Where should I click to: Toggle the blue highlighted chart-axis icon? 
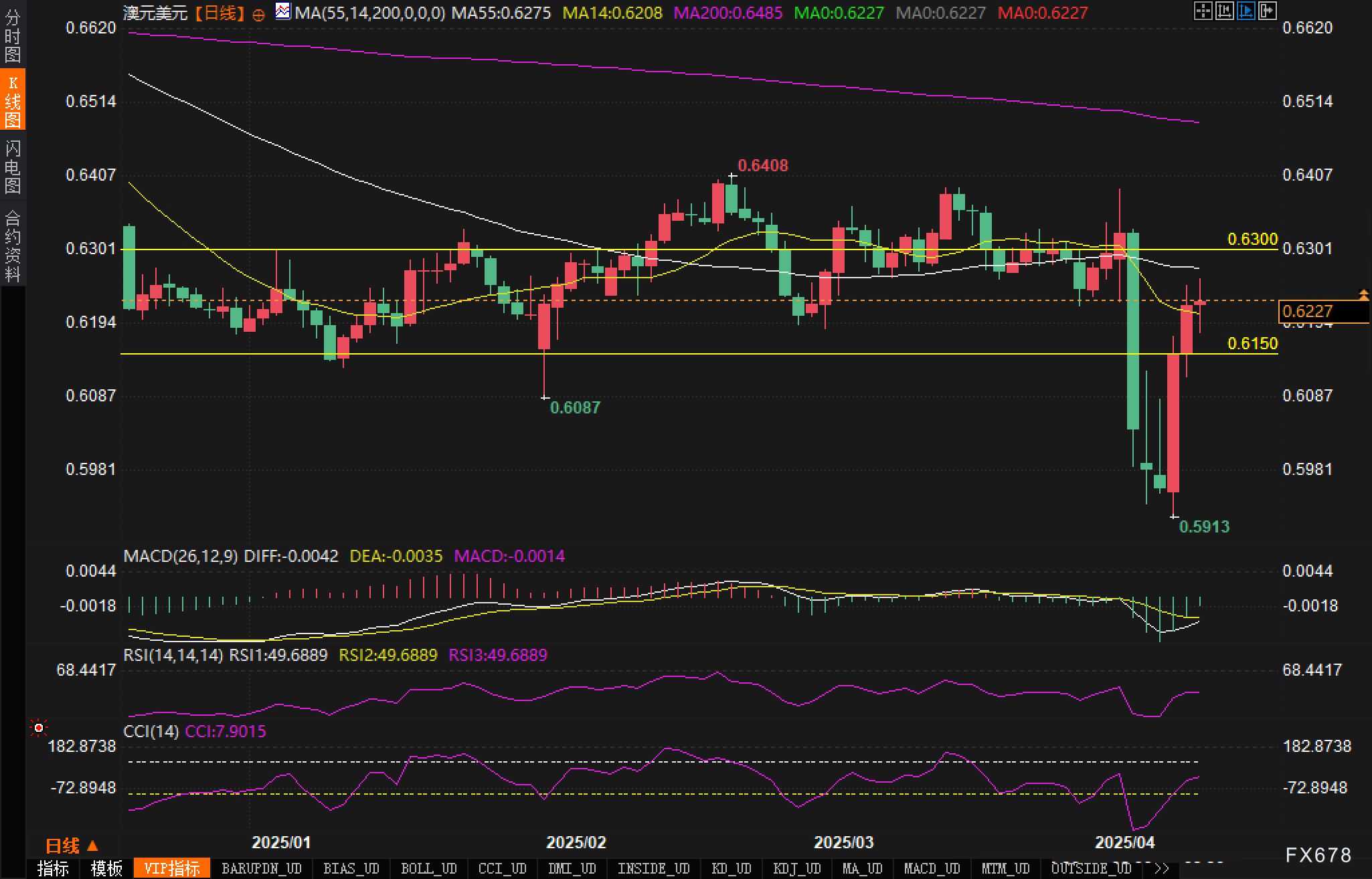1246,11
